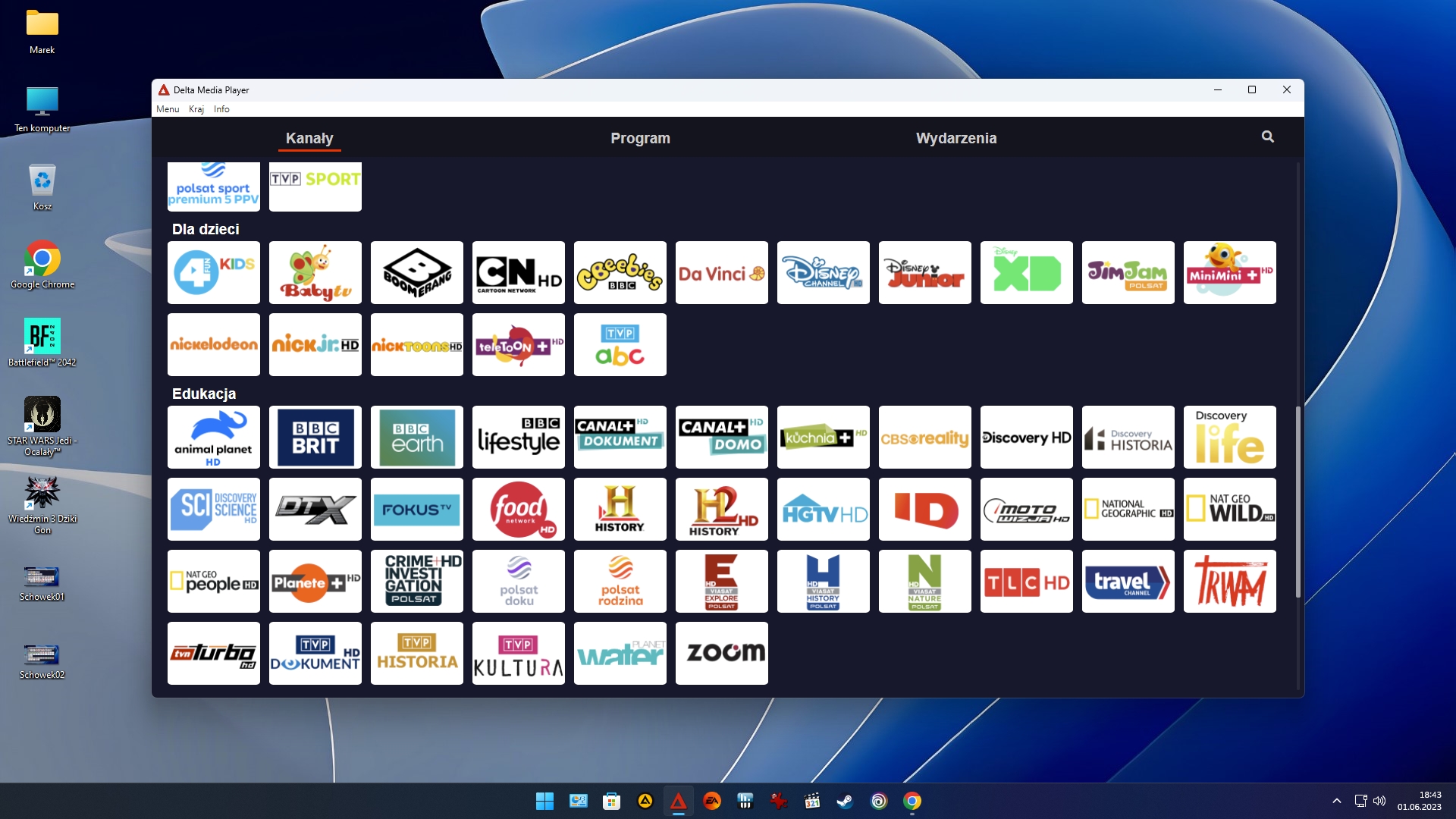Open the Animal Planet HD channel
The height and width of the screenshot is (819, 1456).
[x=214, y=438]
